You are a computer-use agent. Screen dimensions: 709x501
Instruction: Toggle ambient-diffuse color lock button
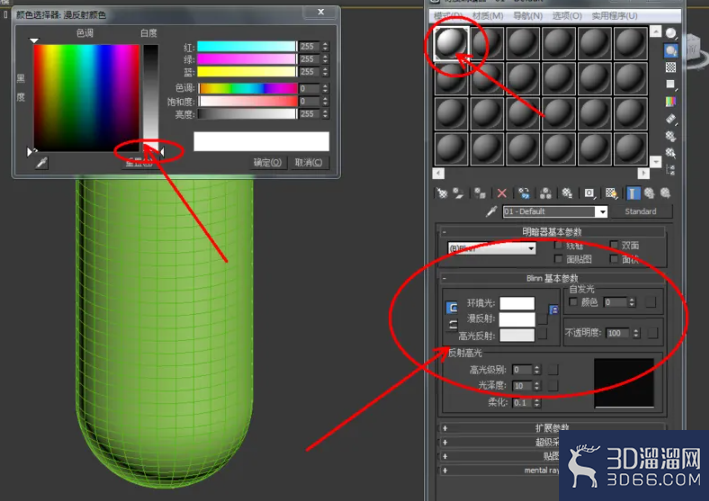click(452, 307)
